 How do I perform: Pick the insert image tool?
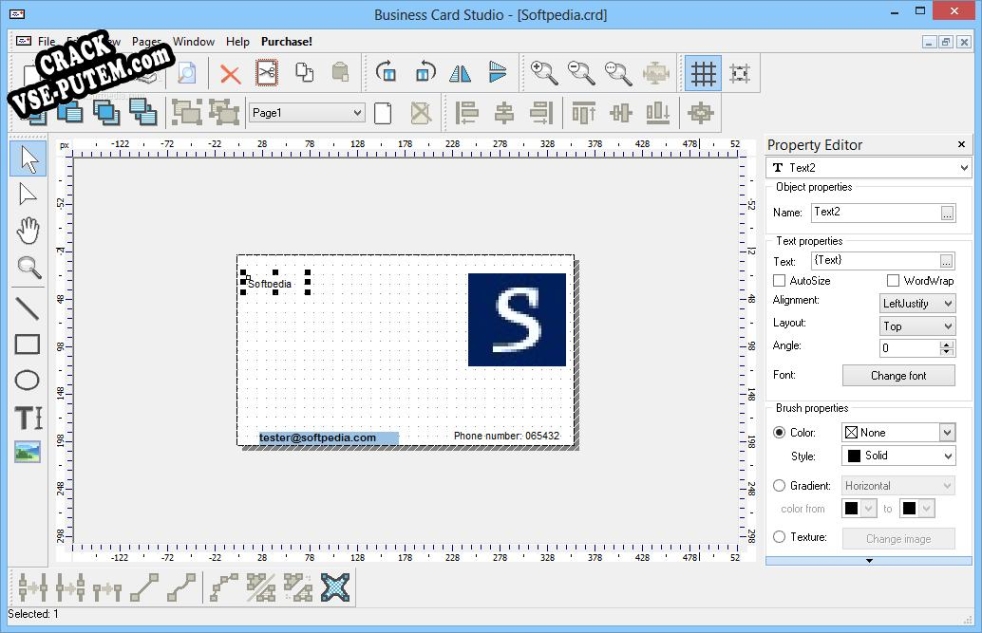click(28, 452)
